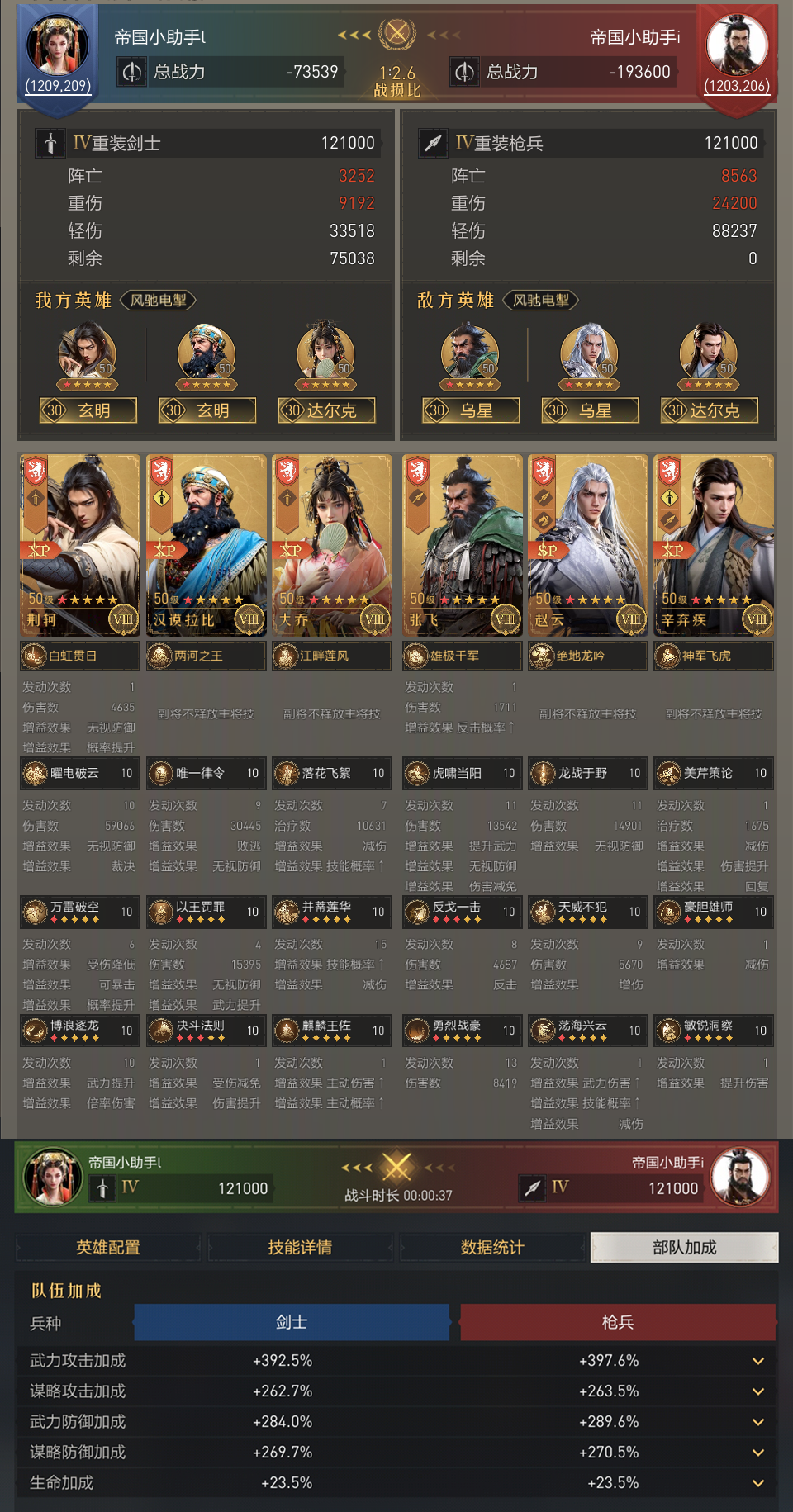The width and height of the screenshot is (793, 1512).
Task: Select the 数据统计 tab
Action: click(492, 1247)
